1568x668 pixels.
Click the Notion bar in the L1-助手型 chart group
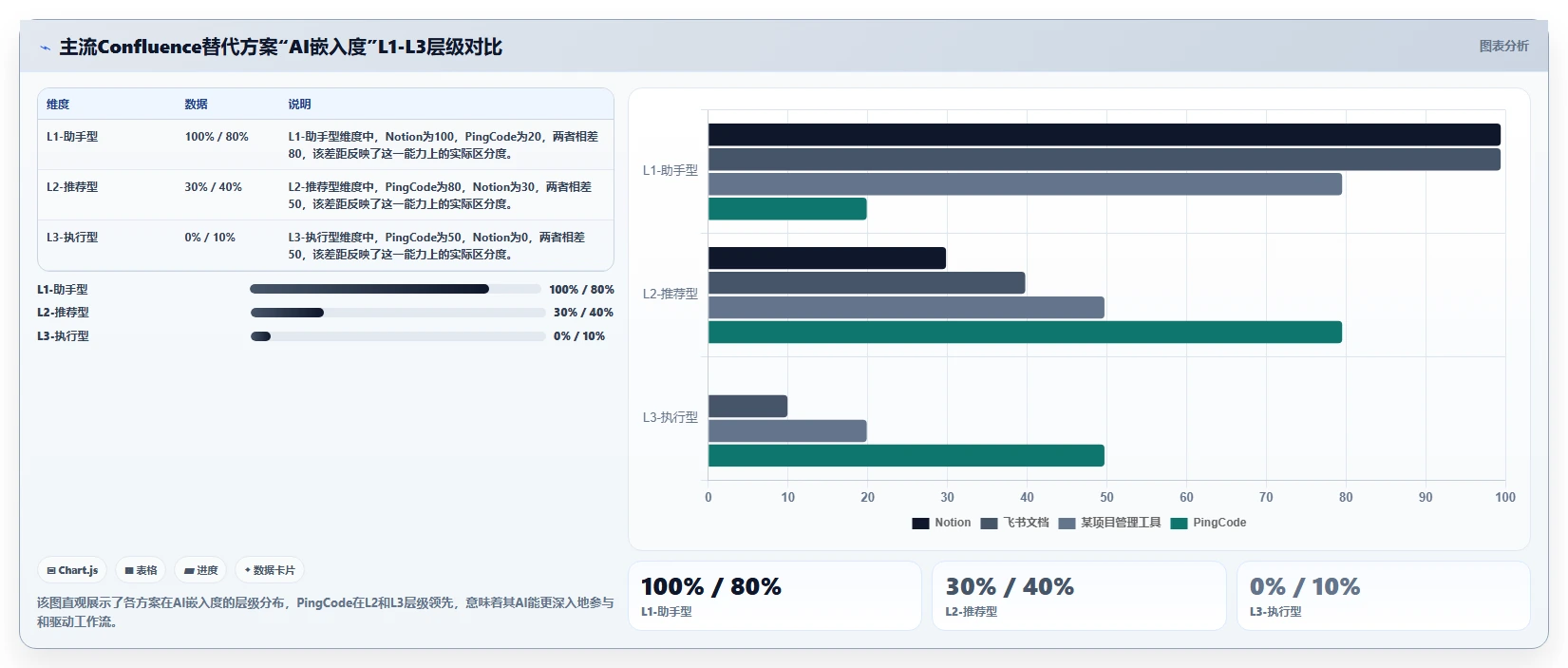pyautogui.click(x=1105, y=135)
